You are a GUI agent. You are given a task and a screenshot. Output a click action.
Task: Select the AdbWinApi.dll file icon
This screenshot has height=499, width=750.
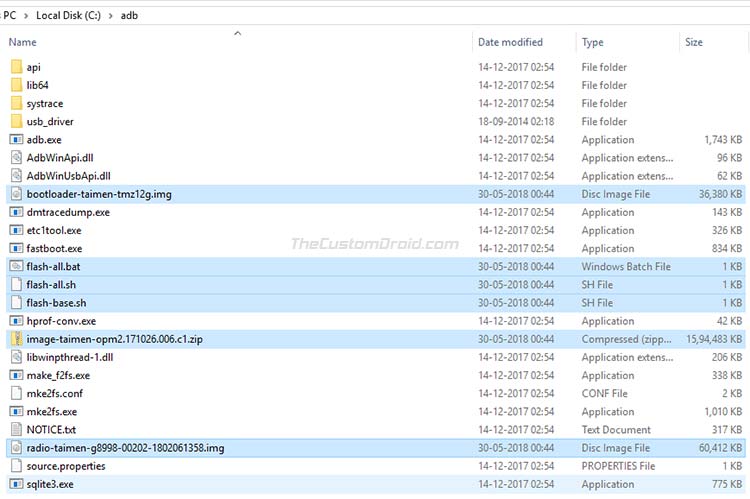[x=16, y=157]
